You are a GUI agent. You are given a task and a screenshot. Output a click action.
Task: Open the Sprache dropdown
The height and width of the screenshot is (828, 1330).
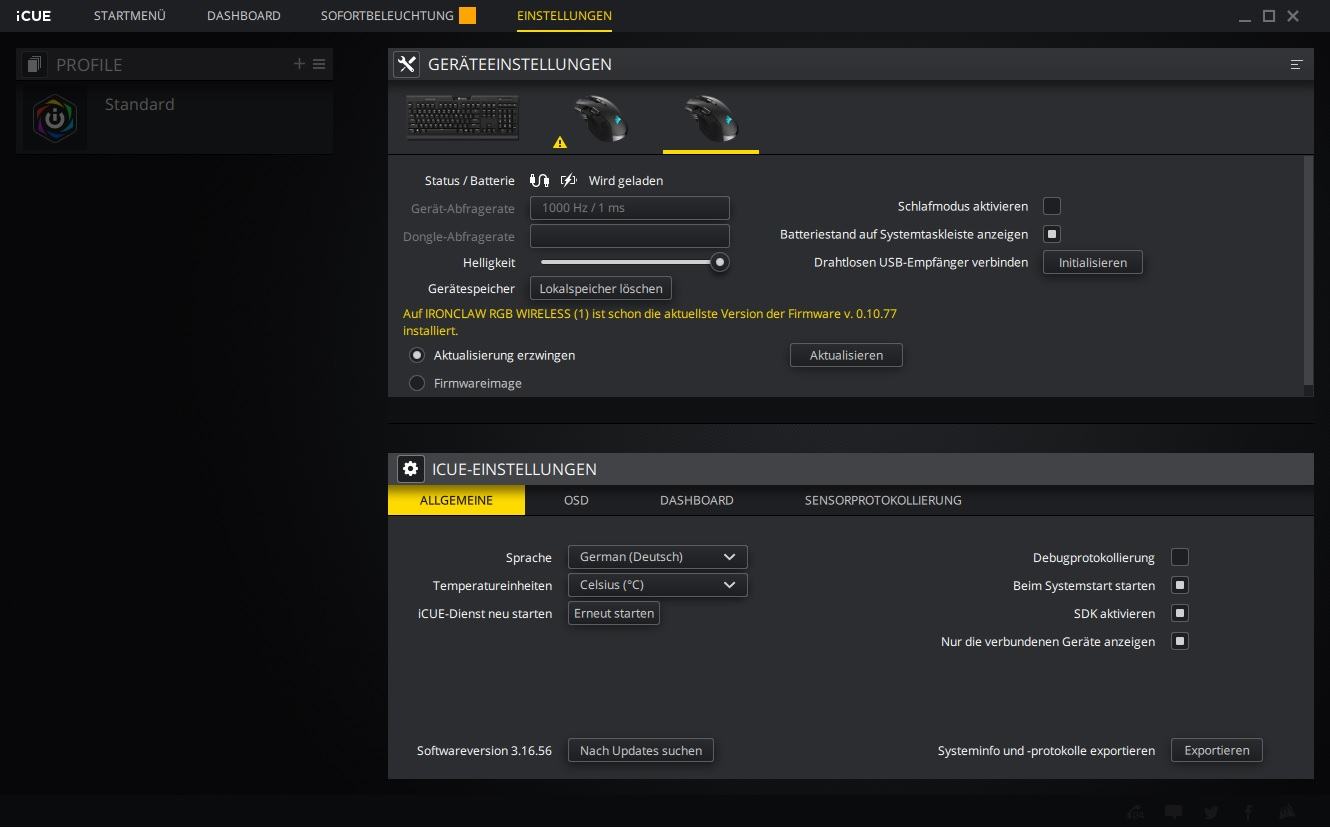click(658, 557)
